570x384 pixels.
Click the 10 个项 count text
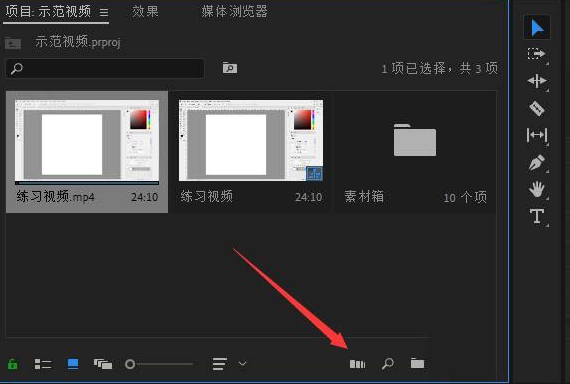465,197
